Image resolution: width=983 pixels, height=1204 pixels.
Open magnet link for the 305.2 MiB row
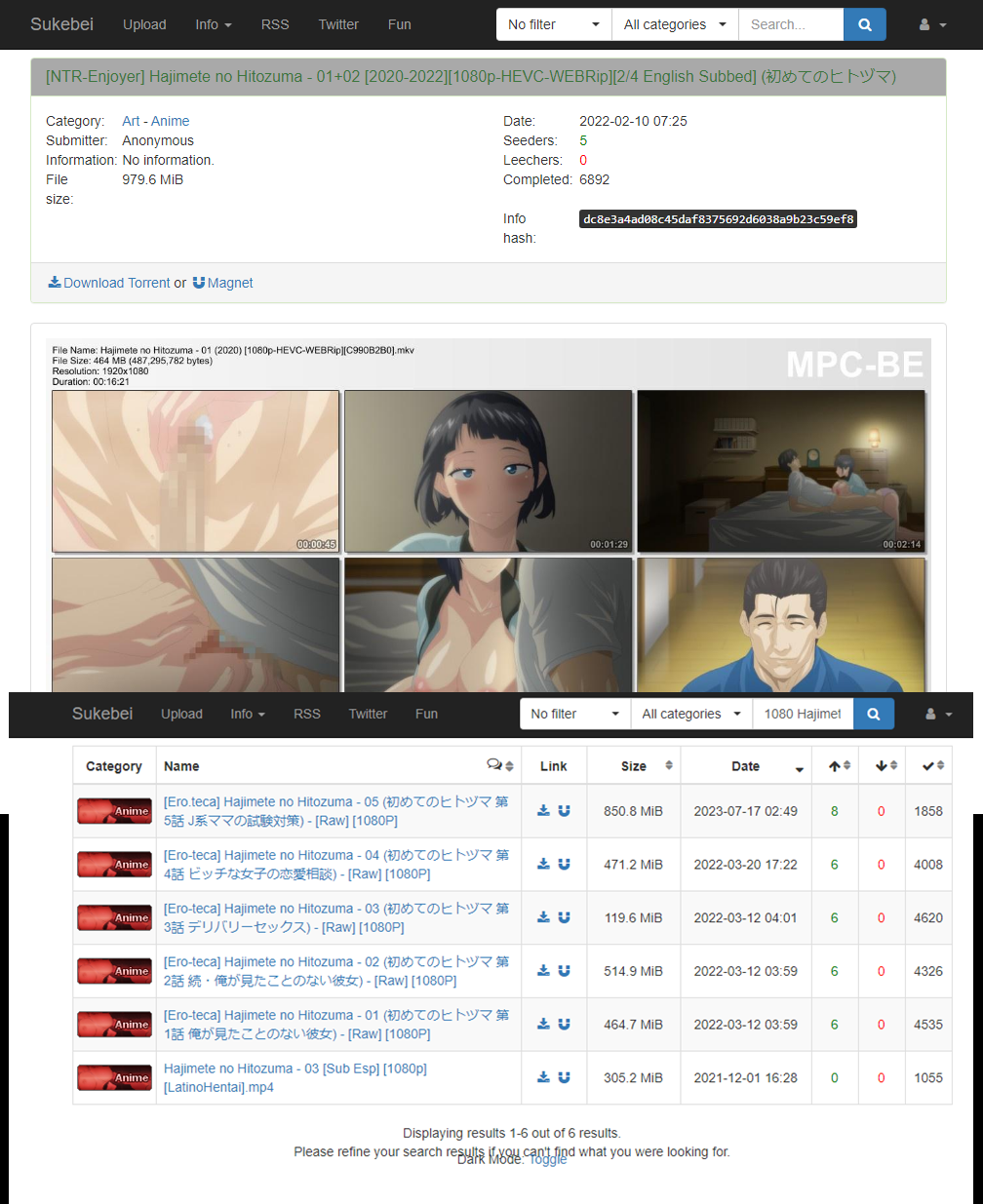564,1077
